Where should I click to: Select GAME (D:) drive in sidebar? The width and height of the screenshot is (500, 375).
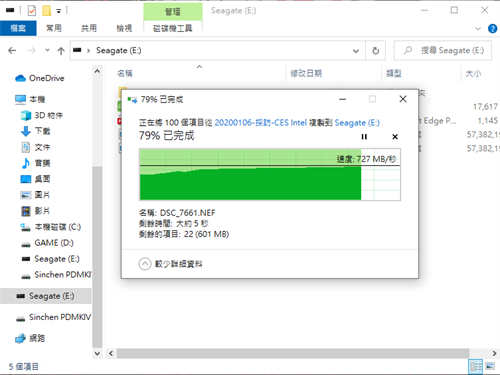click(47, 243)
